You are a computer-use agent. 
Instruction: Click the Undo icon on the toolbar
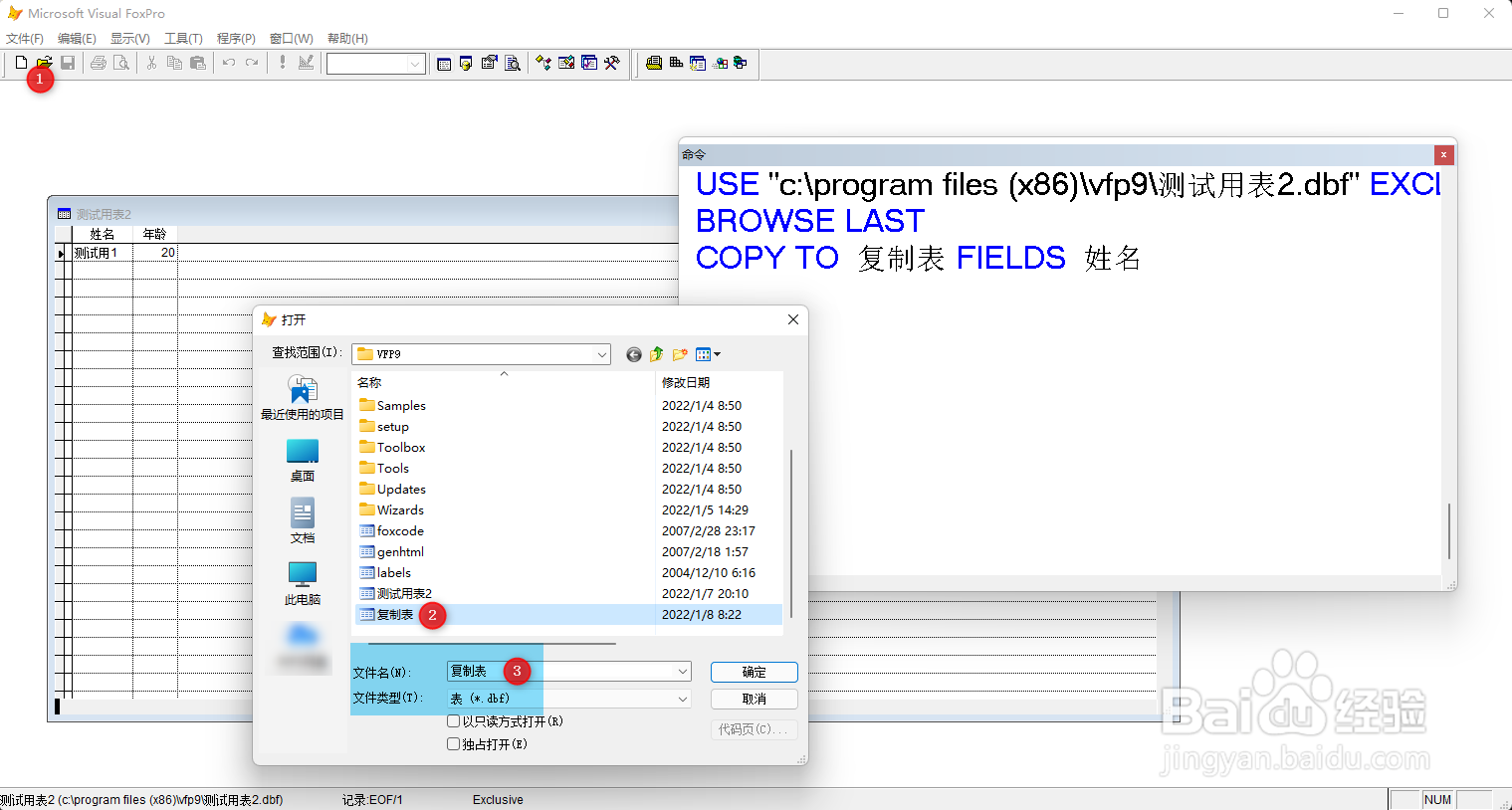pyautogui.click(x=228, y=62)
